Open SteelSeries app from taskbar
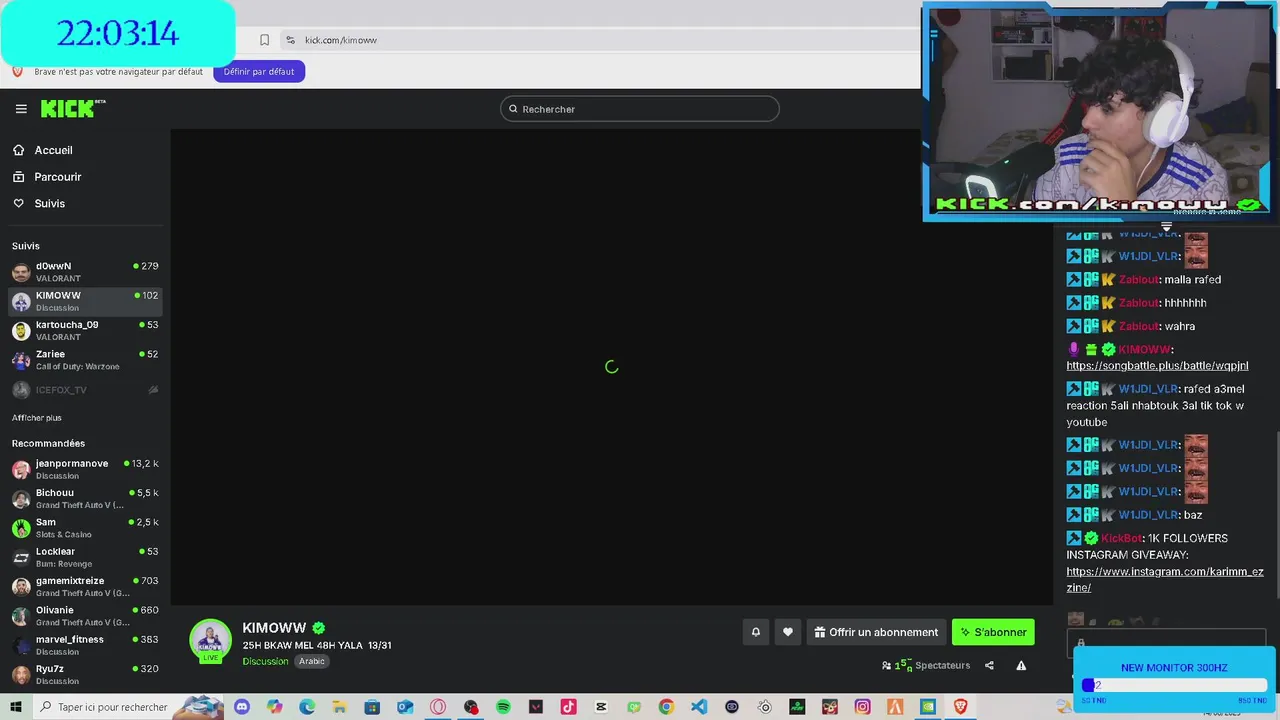The image size is (1280, 720). pyautogui.click(x=764, y=707)
